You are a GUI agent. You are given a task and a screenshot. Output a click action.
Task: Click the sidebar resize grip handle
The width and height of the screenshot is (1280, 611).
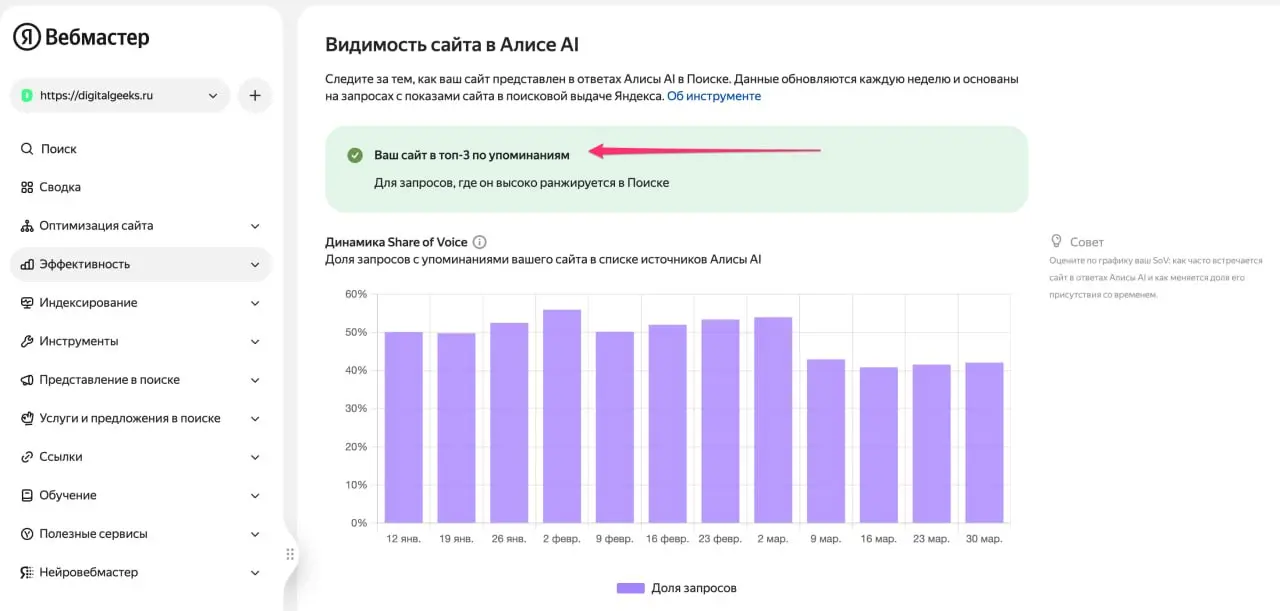[290, 554]
